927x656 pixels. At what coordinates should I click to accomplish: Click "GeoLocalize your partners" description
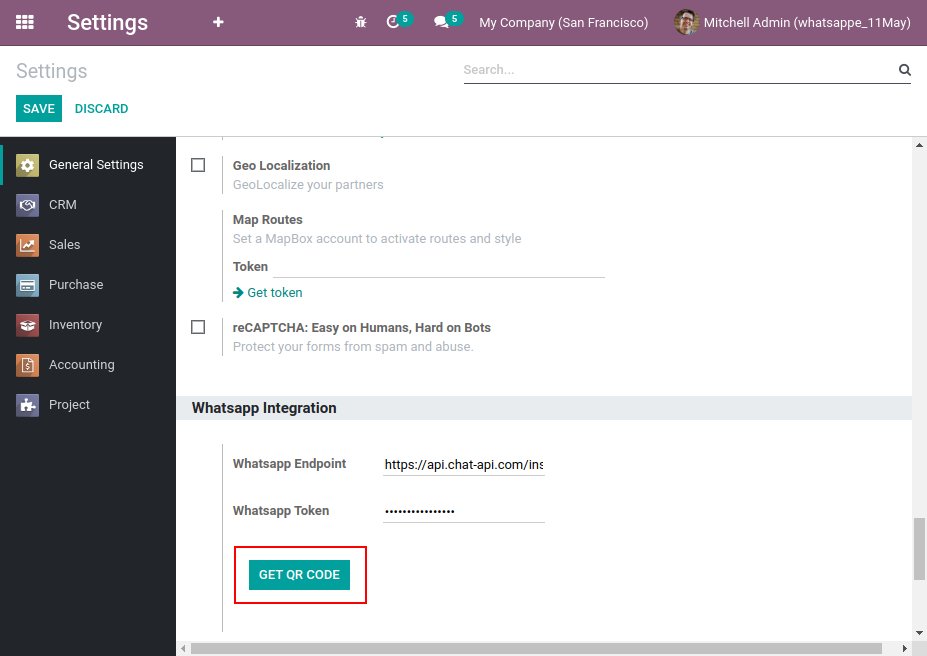point(308,185)
